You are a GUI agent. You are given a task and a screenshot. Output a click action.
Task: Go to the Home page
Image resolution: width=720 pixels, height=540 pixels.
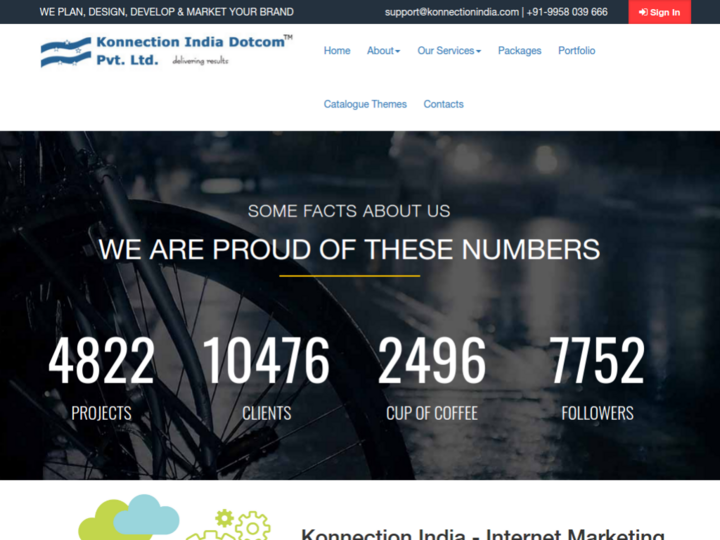pos(337,51)
